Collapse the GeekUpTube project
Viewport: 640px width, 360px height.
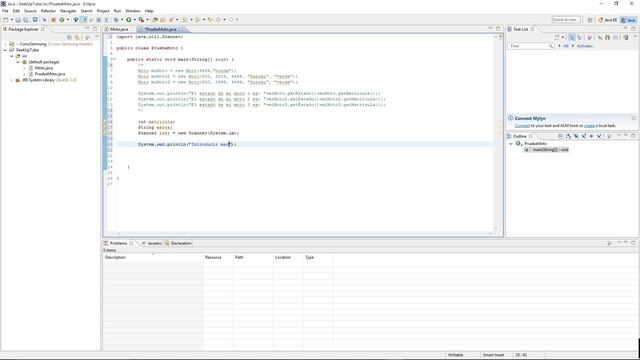pyautogui.click(x=5, y=50)
